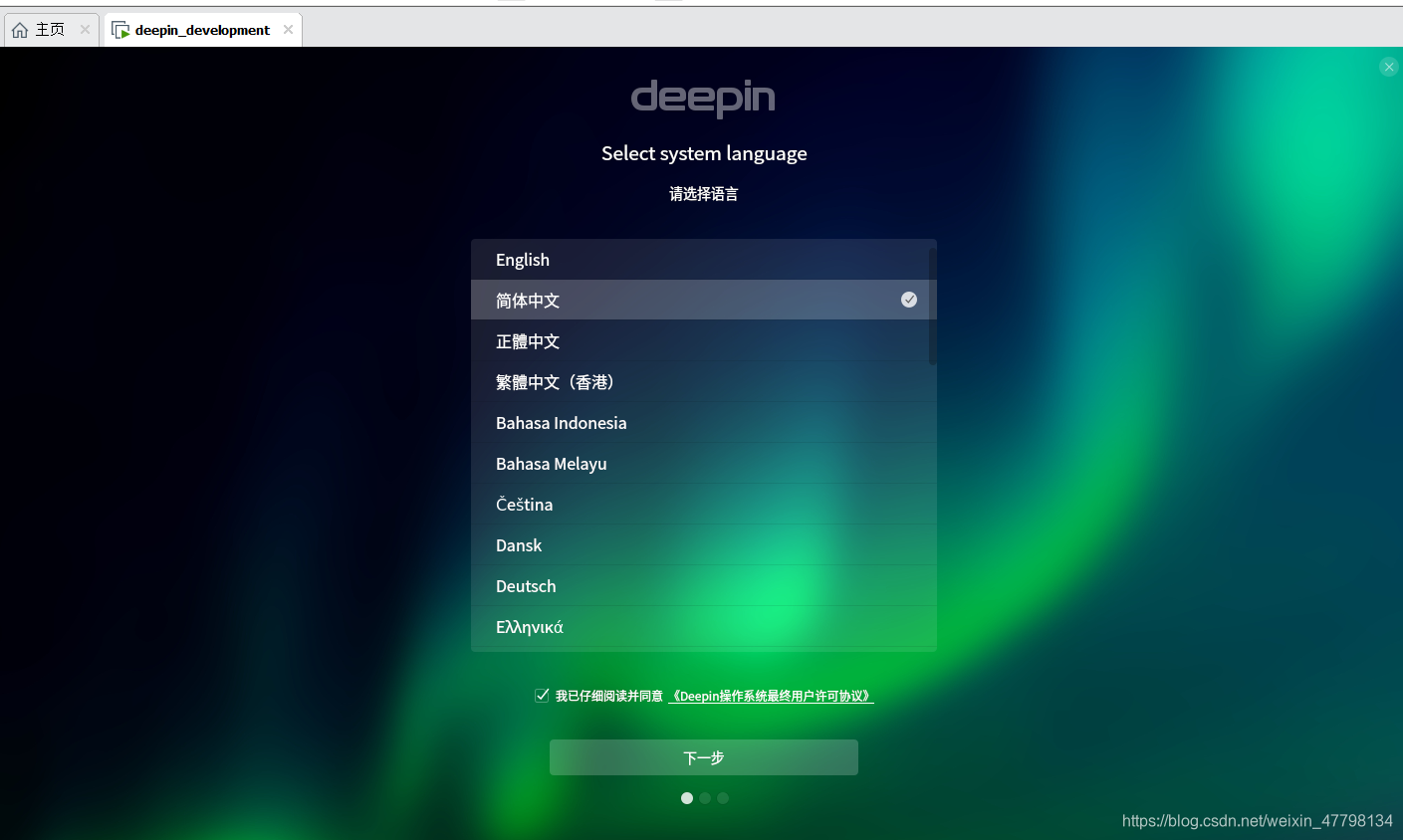Click the language list scrollbar
The width and height of the screenshot is (1403, 840).
coord(933,307)
